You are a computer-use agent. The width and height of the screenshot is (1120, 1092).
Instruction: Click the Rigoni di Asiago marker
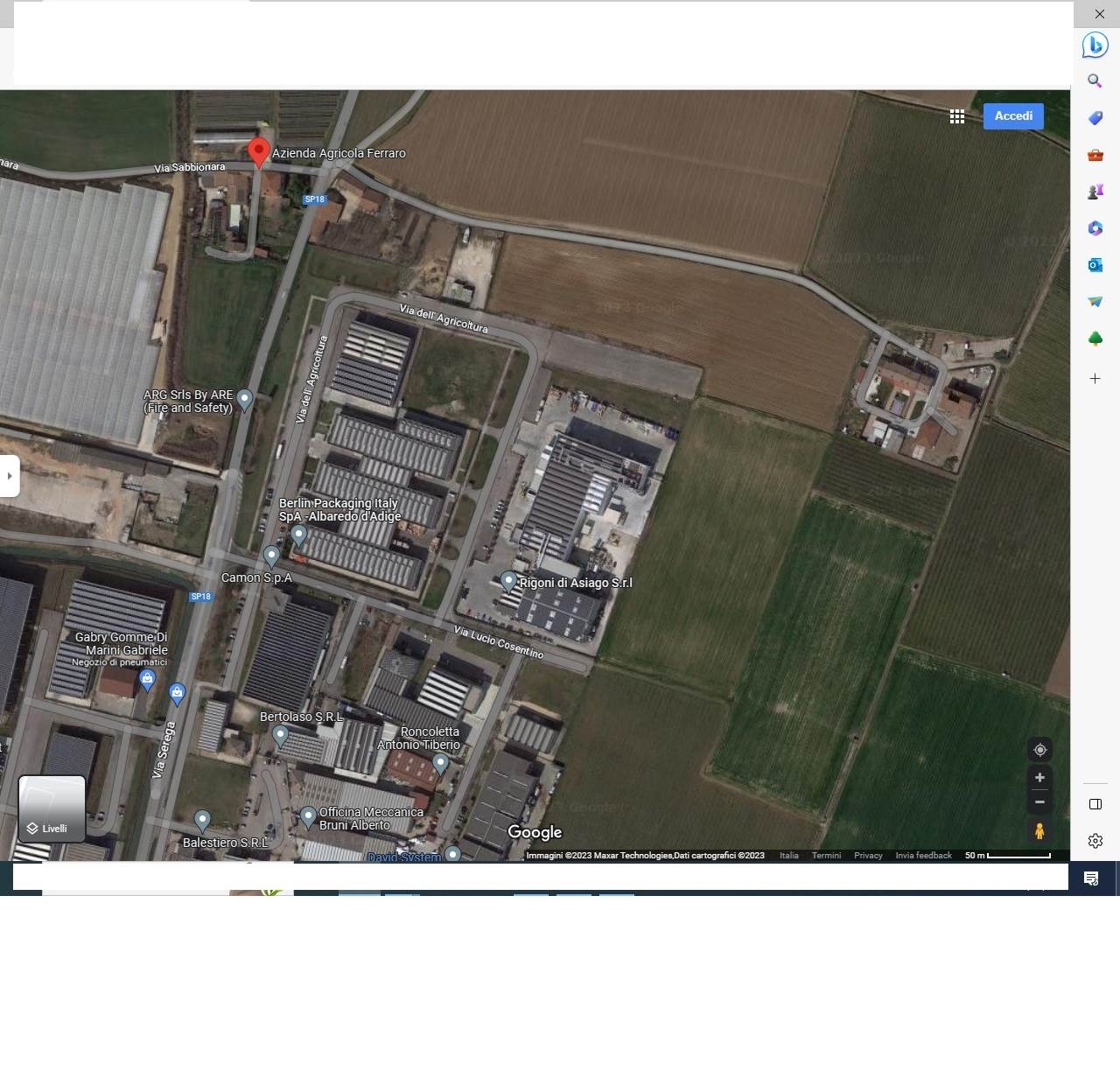(508, 582)
